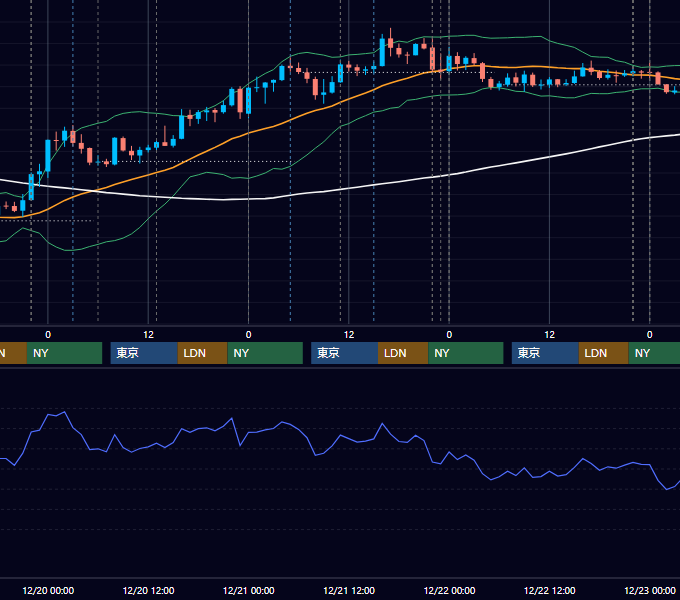Select the LDN session block on 12/22
The height and width of the screenshot is (600, 680).
tap(604, 353)
